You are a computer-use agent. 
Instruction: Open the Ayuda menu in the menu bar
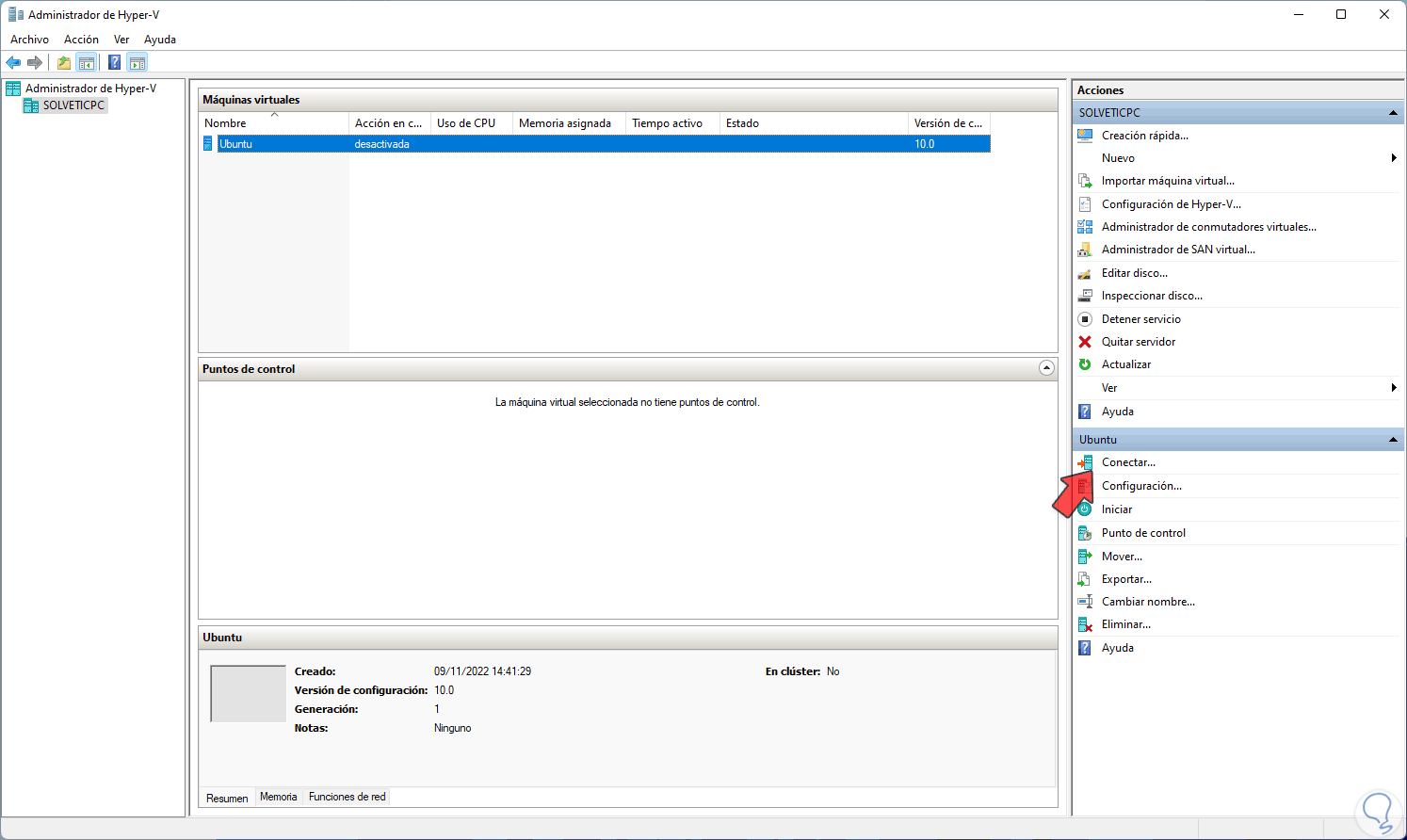pyautogui.click(x=160, y=40)
